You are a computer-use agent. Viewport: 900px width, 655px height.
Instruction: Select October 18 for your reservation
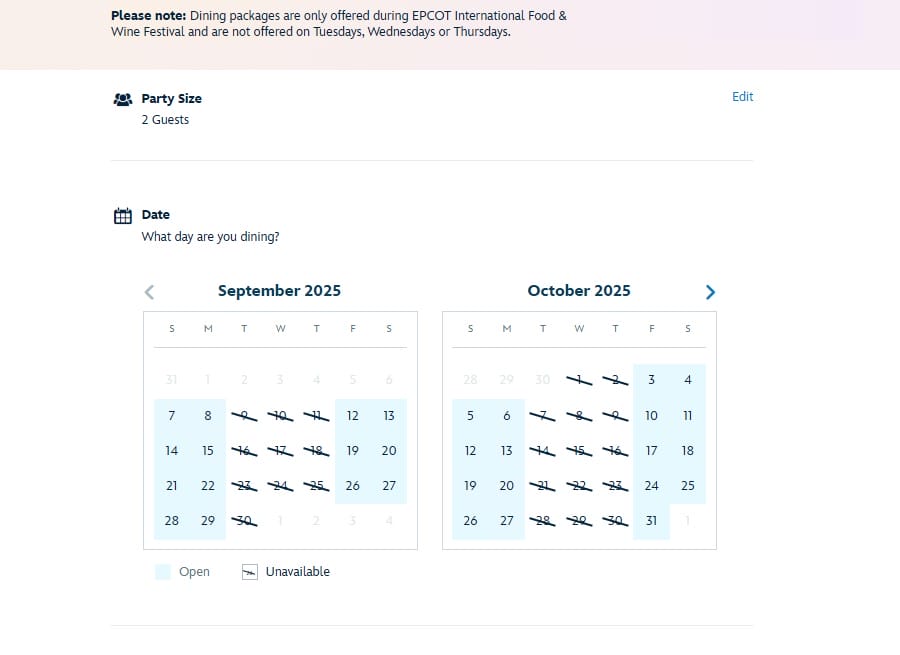687,450
